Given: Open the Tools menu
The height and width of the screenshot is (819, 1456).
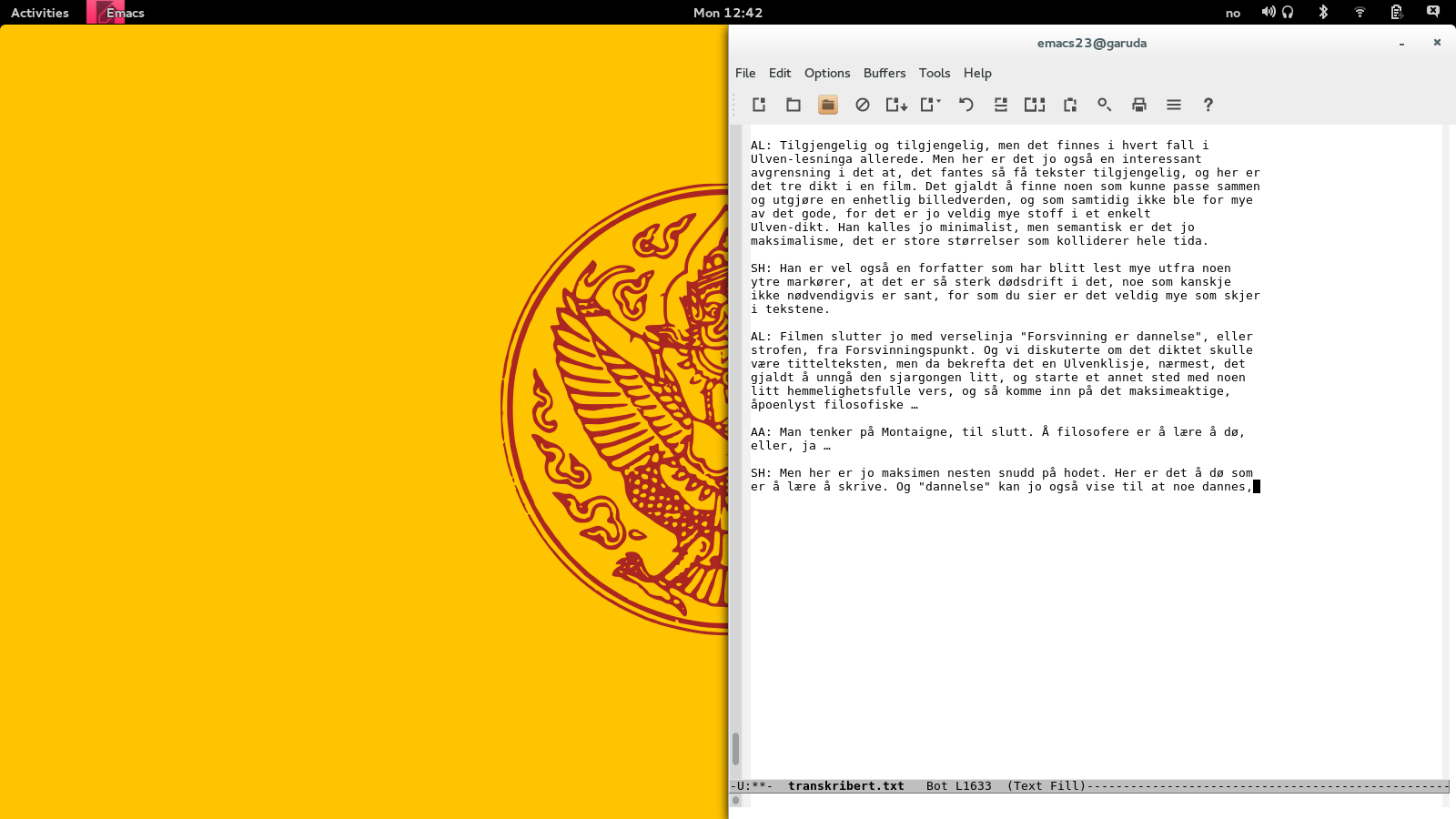Looking at the screenshot, I should (x=935, y=73).
